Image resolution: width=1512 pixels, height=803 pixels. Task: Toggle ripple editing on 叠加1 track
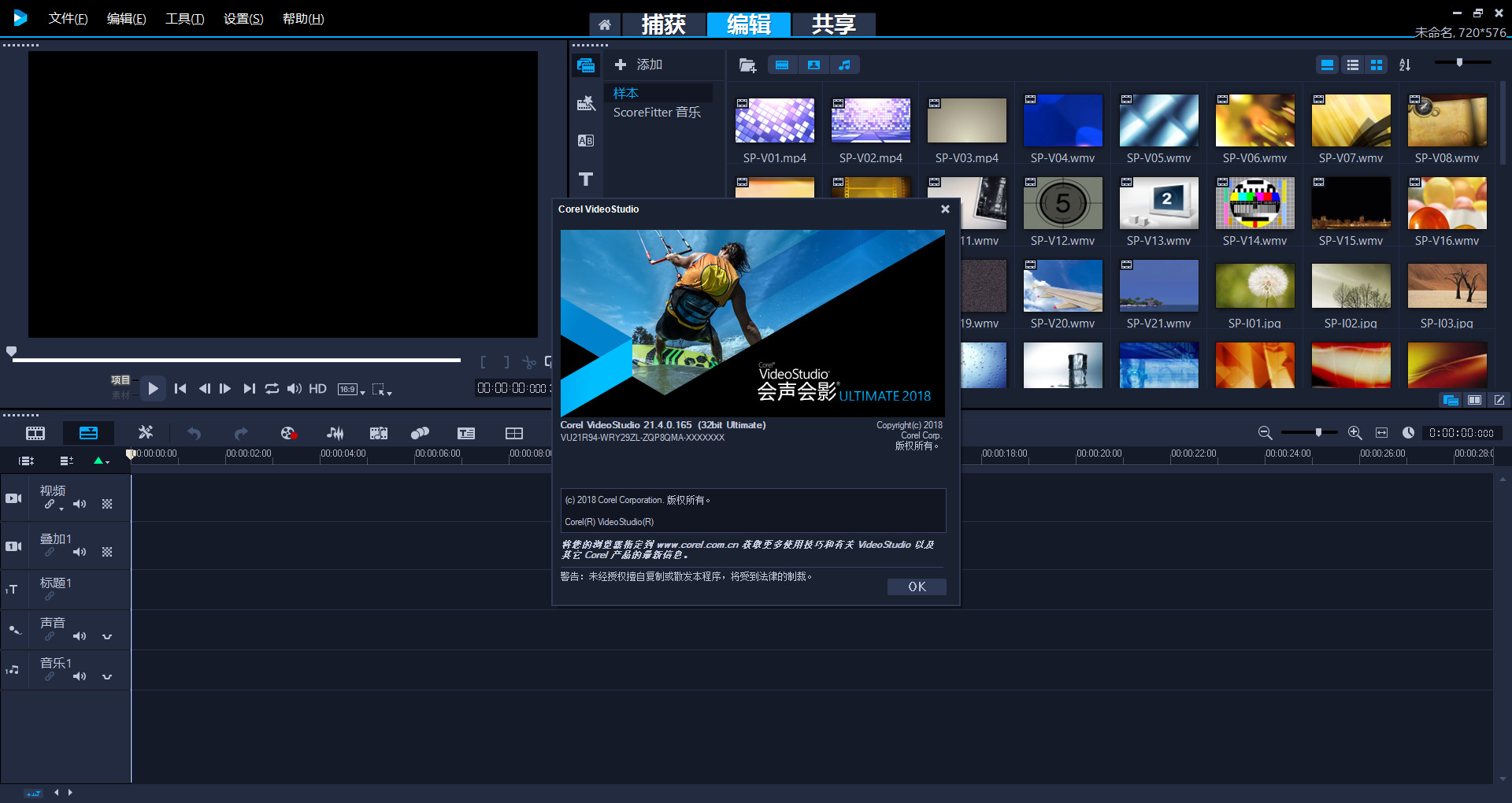[50, 552]
